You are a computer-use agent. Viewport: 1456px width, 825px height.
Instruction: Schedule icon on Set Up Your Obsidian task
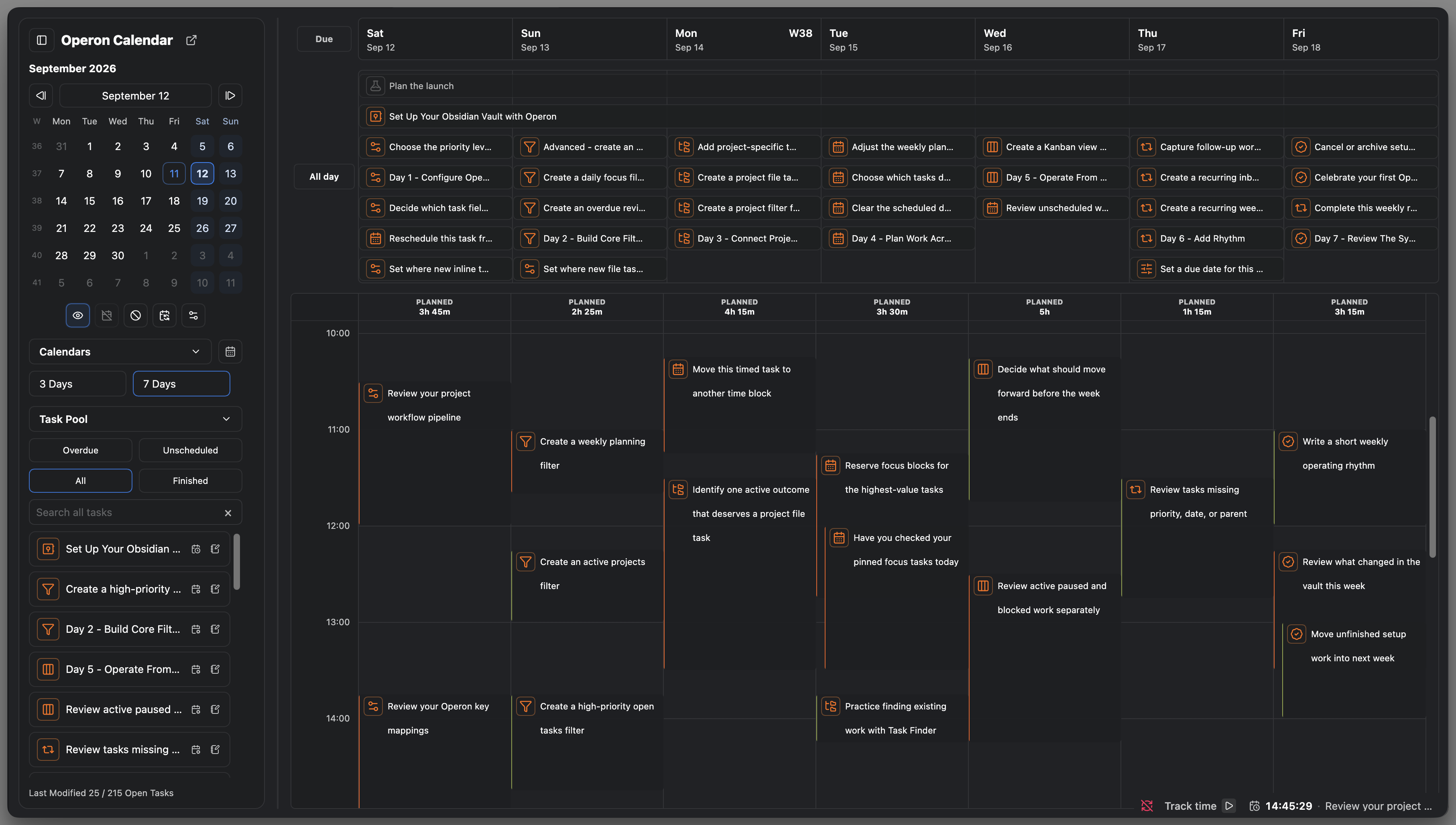pyautogui.click(x=196, y=549)
